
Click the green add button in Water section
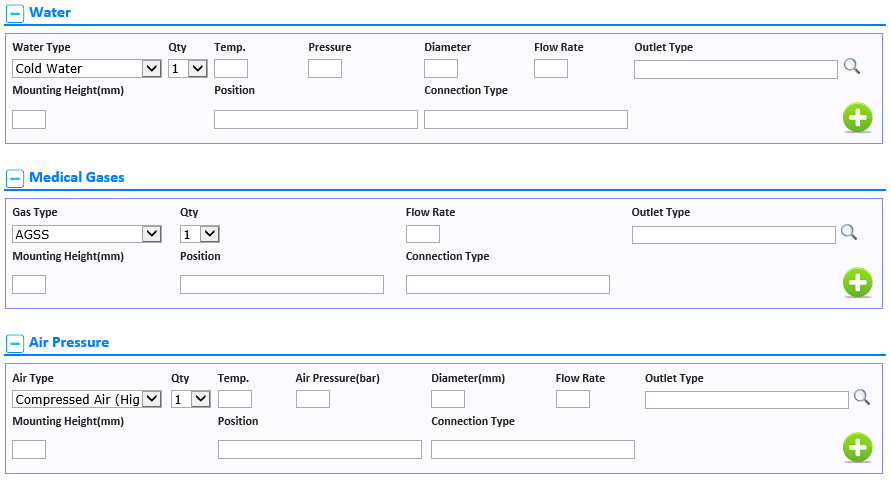coord(857,118)
